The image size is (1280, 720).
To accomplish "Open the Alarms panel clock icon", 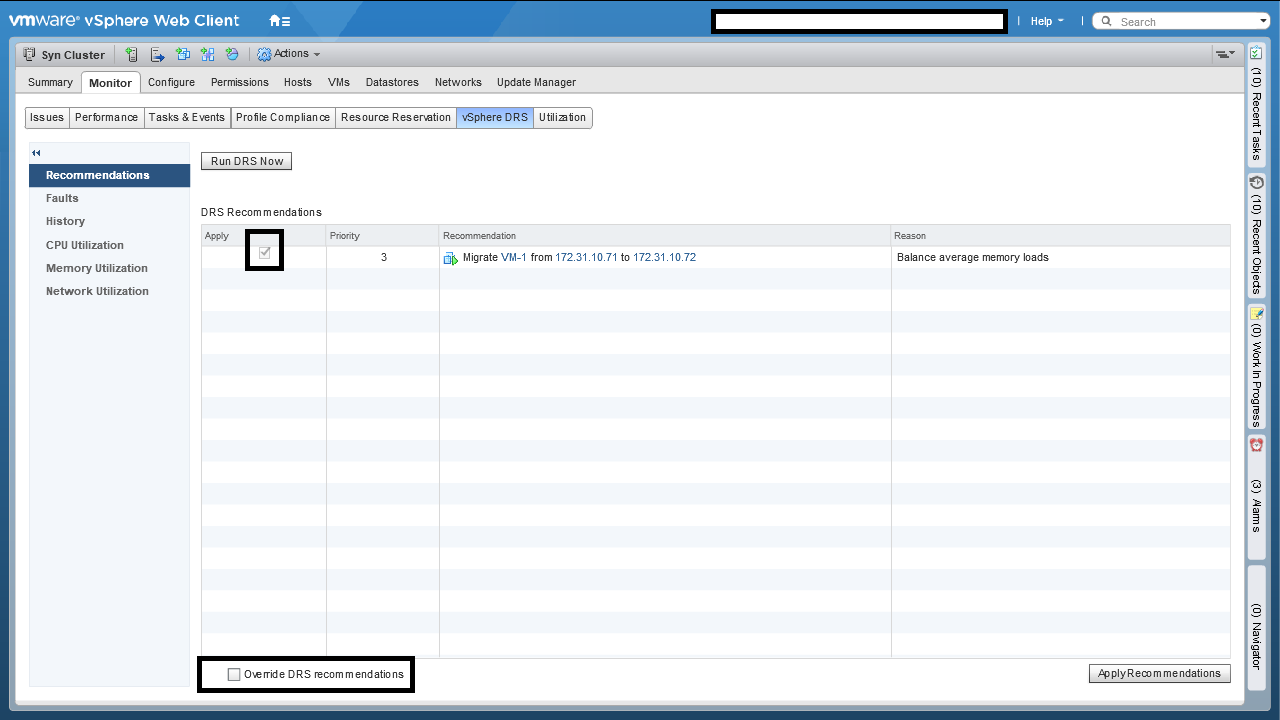I will [1256, 445].
